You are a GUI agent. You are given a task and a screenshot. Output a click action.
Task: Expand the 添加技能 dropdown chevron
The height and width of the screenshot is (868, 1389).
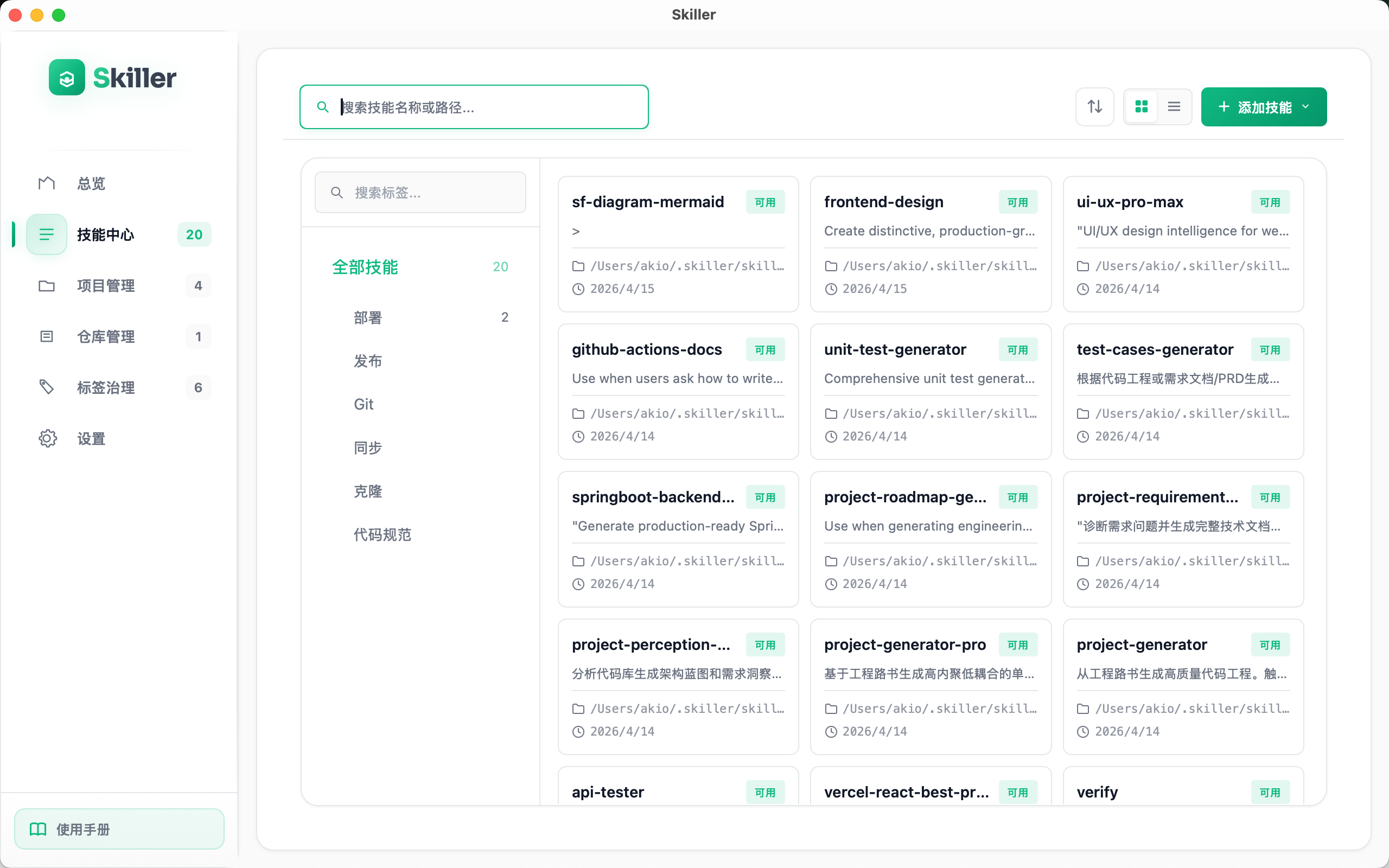pos(1306,107)
